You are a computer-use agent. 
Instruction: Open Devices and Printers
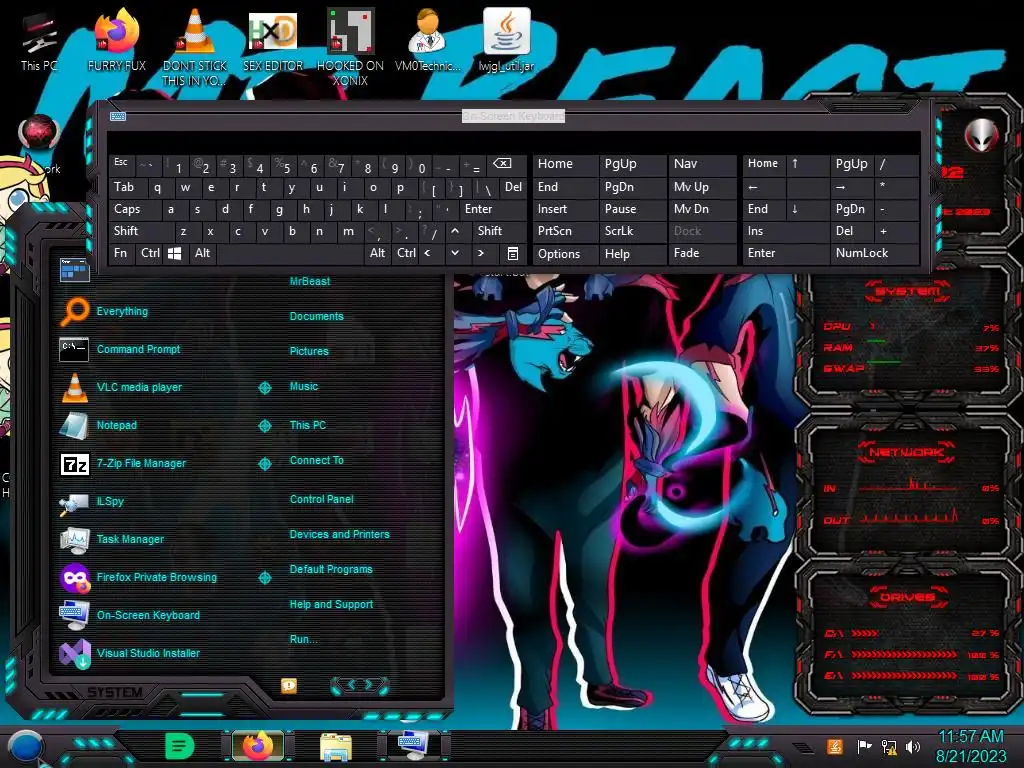(x=339, y=534)
